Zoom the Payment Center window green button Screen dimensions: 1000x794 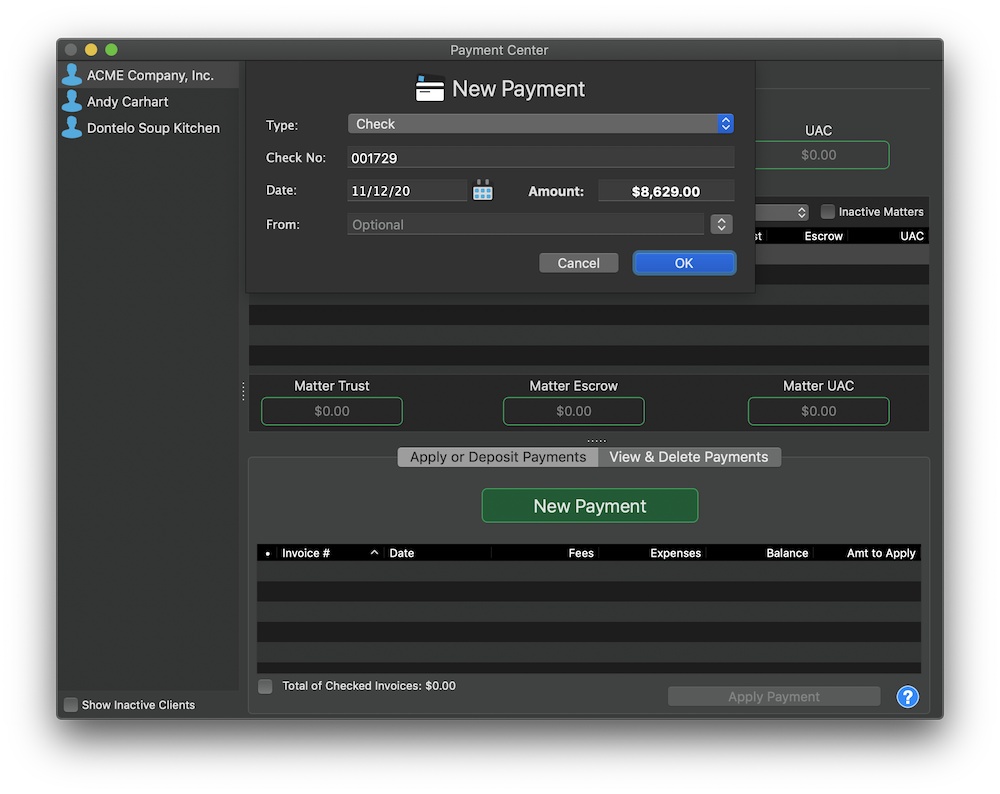click(111, 50)
